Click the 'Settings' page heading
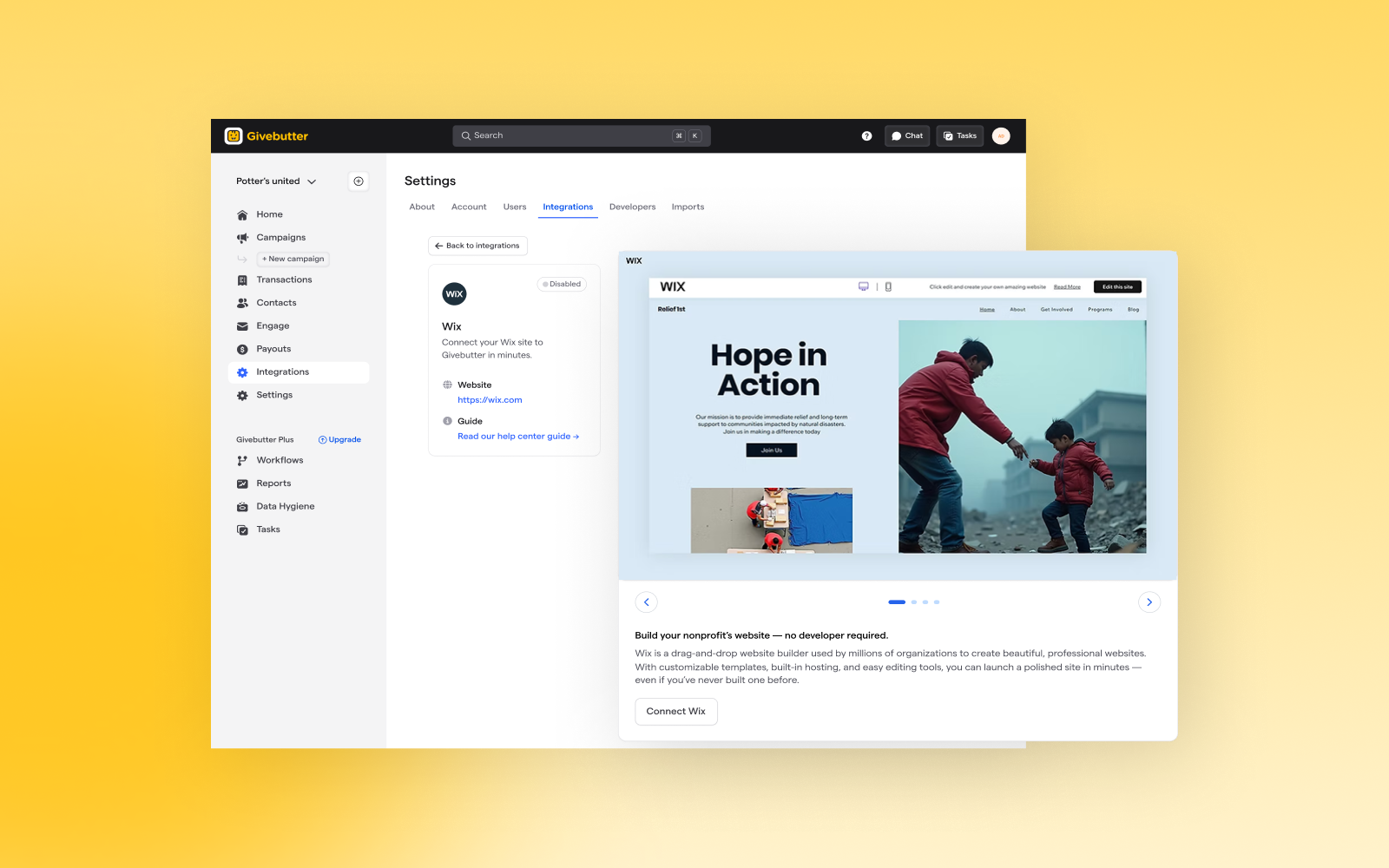The height and width of the screenshot is (868, 1389). pyautogui.click(x=430, y=181)
